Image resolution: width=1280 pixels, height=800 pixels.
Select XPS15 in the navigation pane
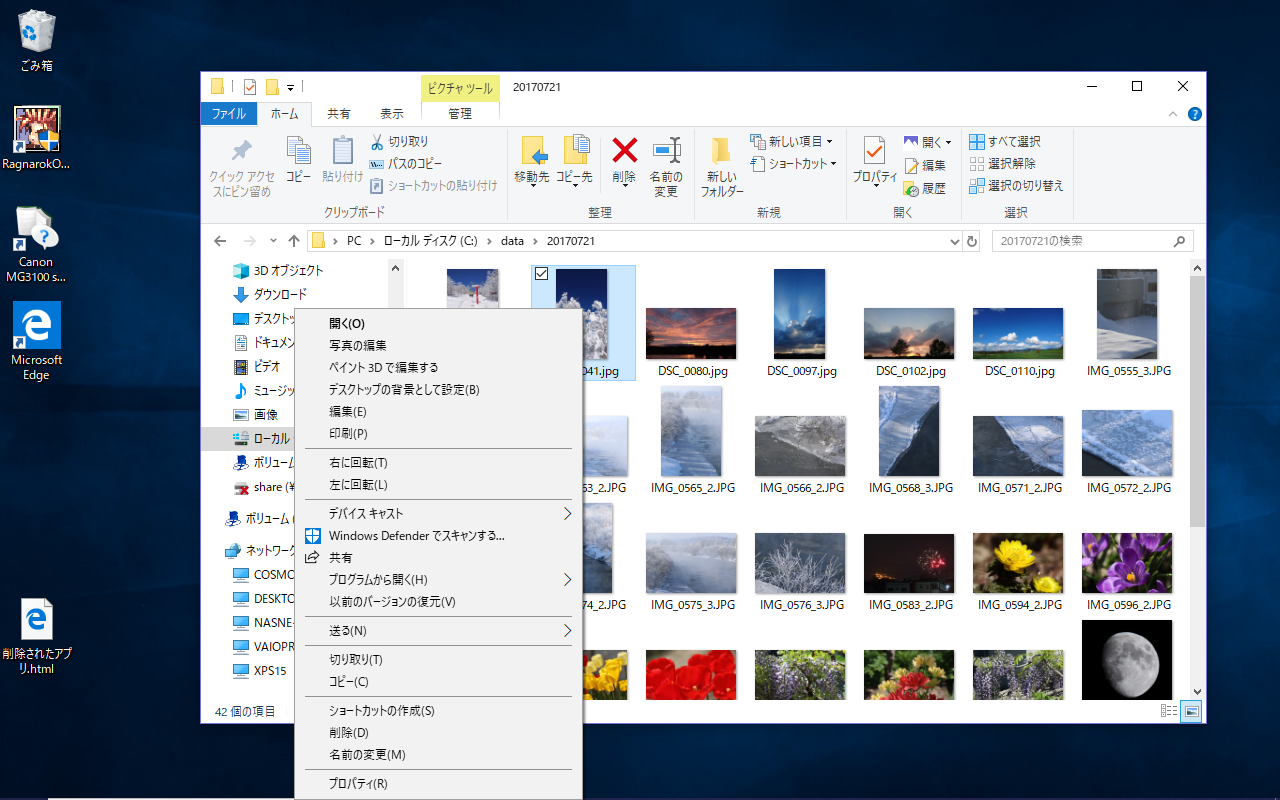pyautogui.click(x=260, y=671)
